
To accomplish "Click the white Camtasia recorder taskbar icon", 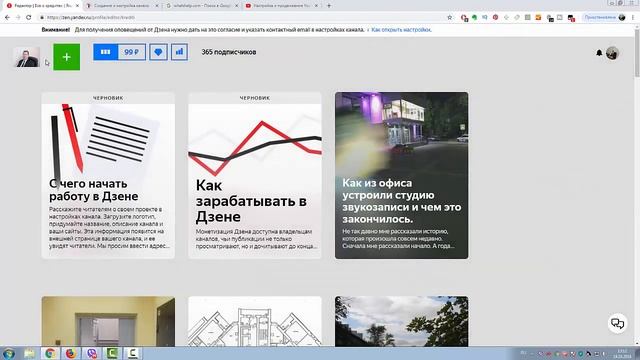I will [x=133, y=353].
